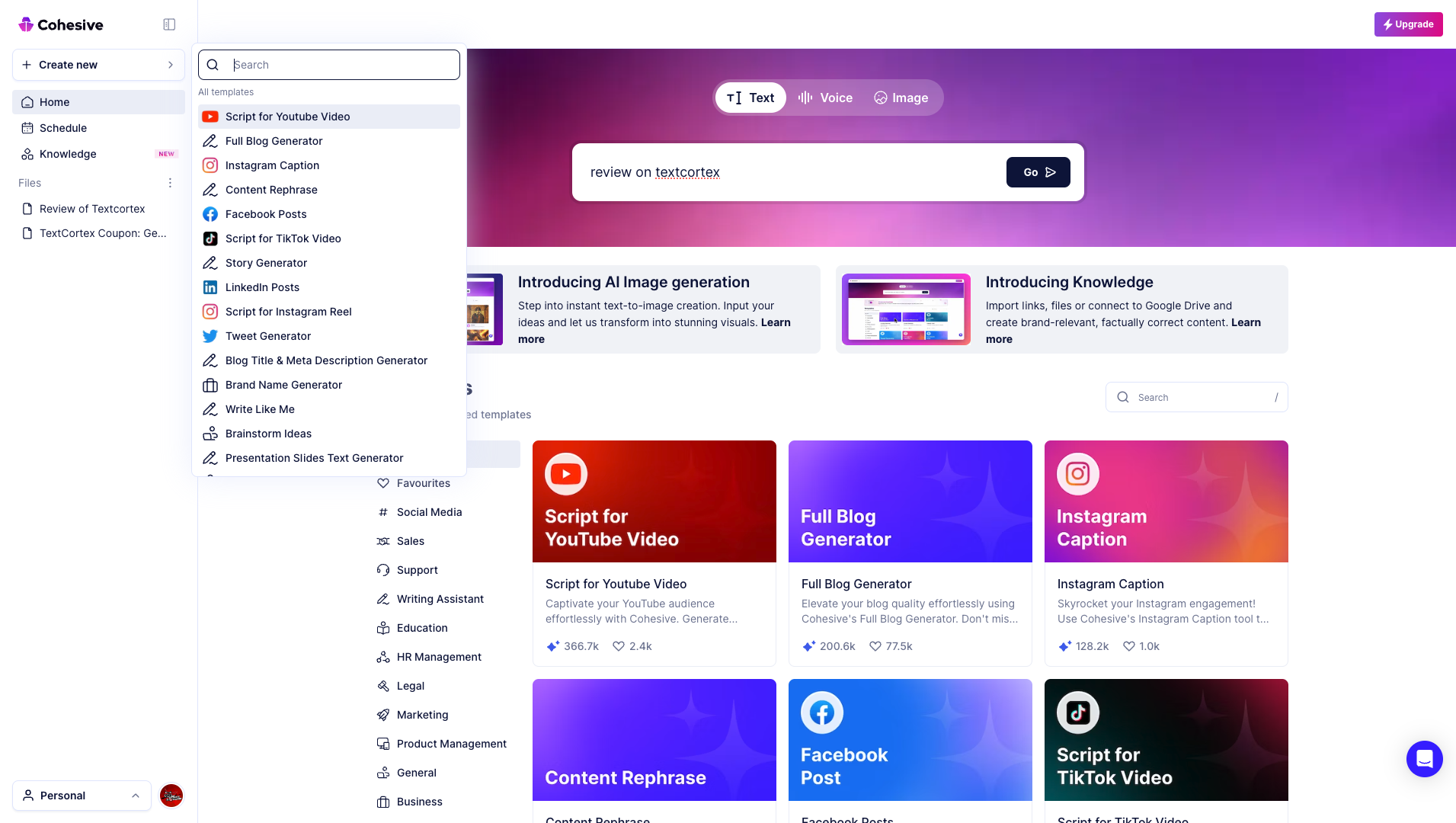Screen dimensions: 1456x823
Task: Select Tweet Generator from template list
Action: [x=267, y=336]
